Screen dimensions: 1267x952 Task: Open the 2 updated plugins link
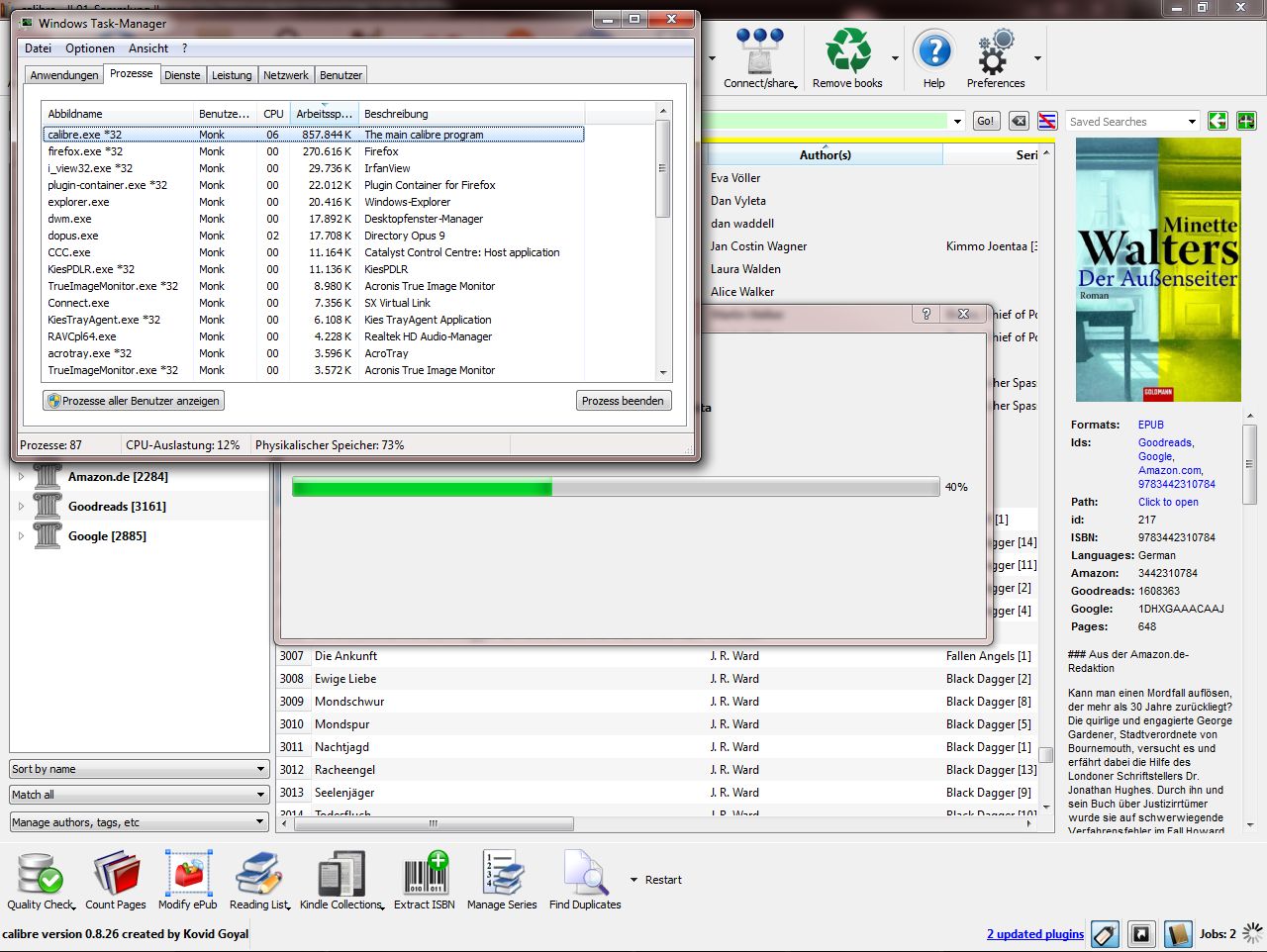pyautogui.click(x=1035, y=933)
